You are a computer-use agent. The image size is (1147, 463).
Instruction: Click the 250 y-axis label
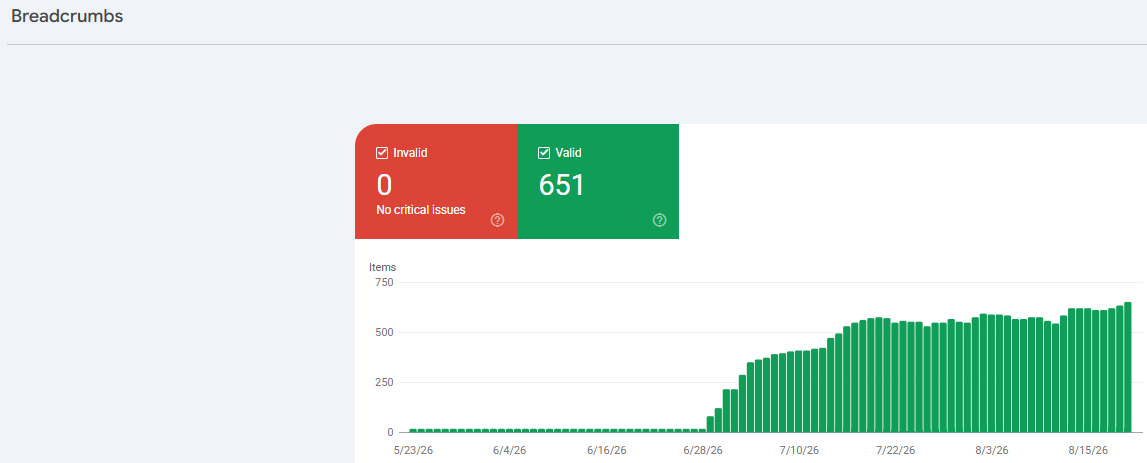[x=384, y=382]
